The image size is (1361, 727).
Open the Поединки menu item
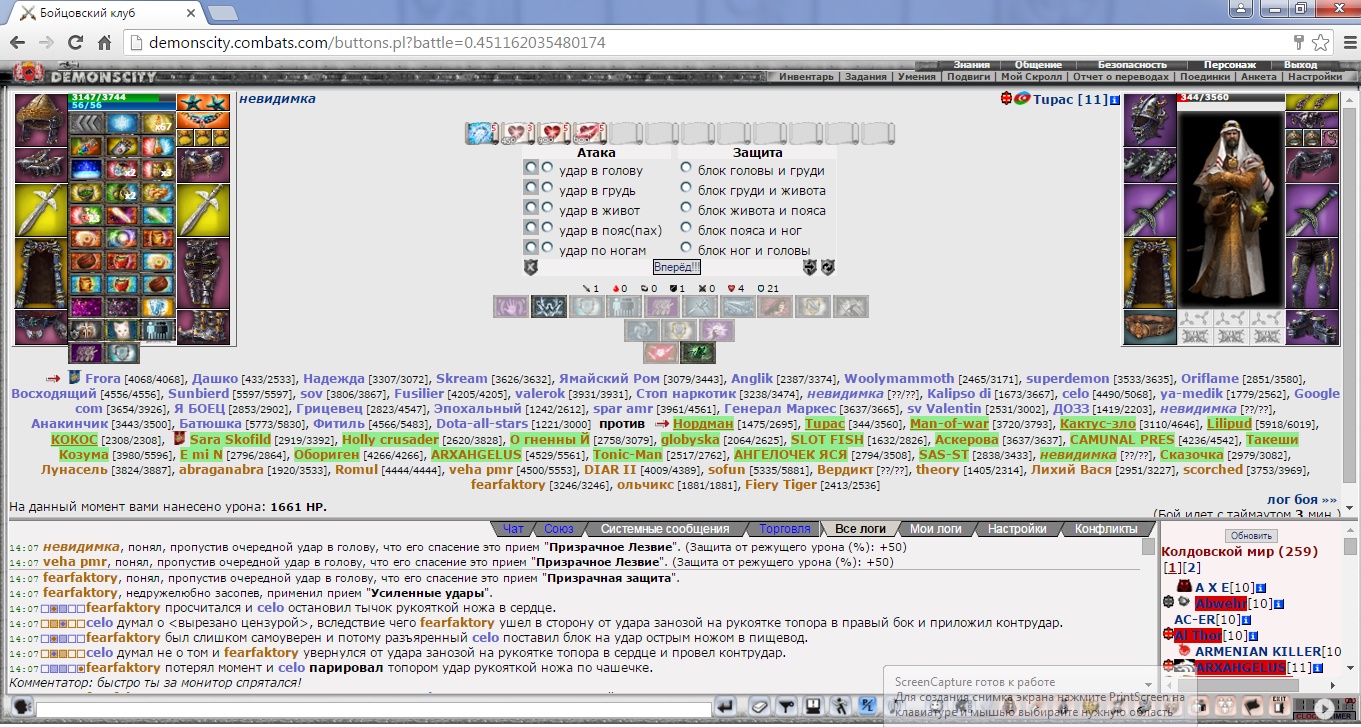click(x=1205, y=77)
